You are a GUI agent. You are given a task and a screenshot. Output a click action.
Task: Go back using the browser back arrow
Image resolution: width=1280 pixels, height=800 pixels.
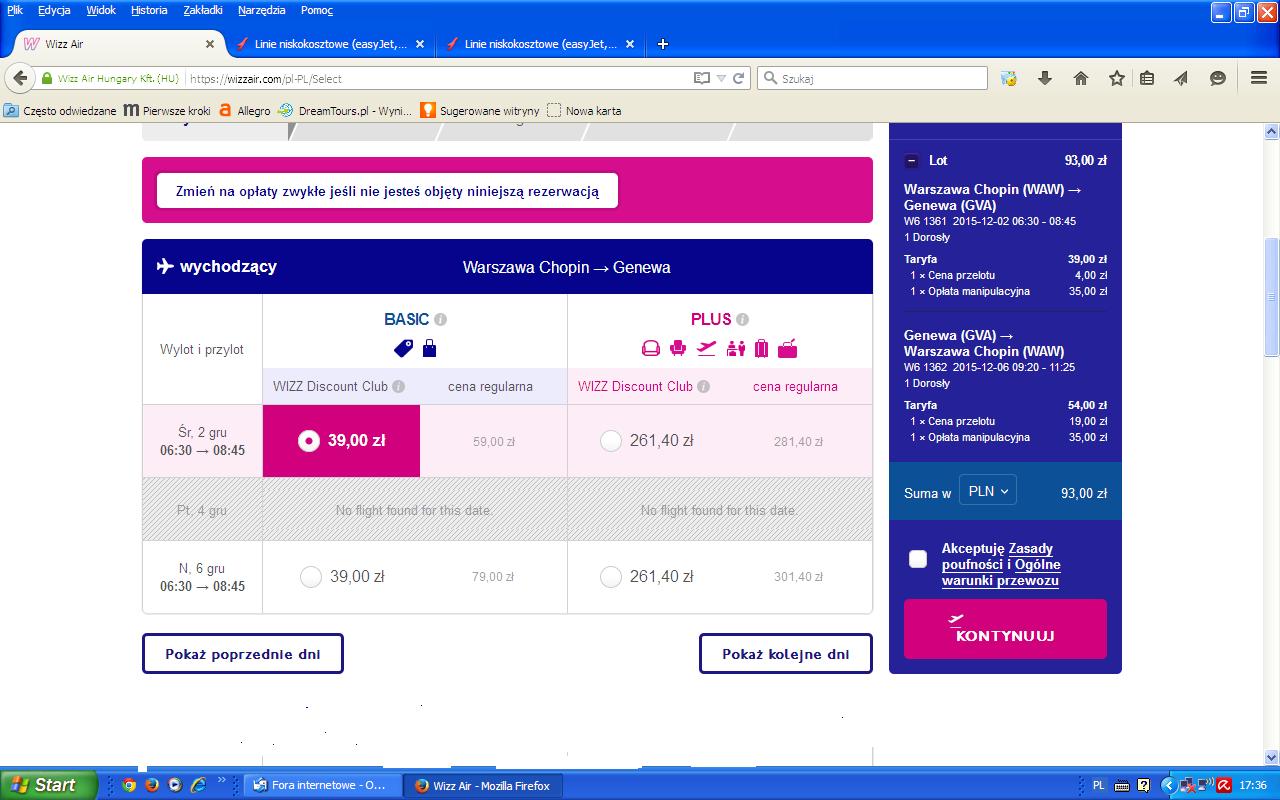pyautogui.click(x=20, y=78)
